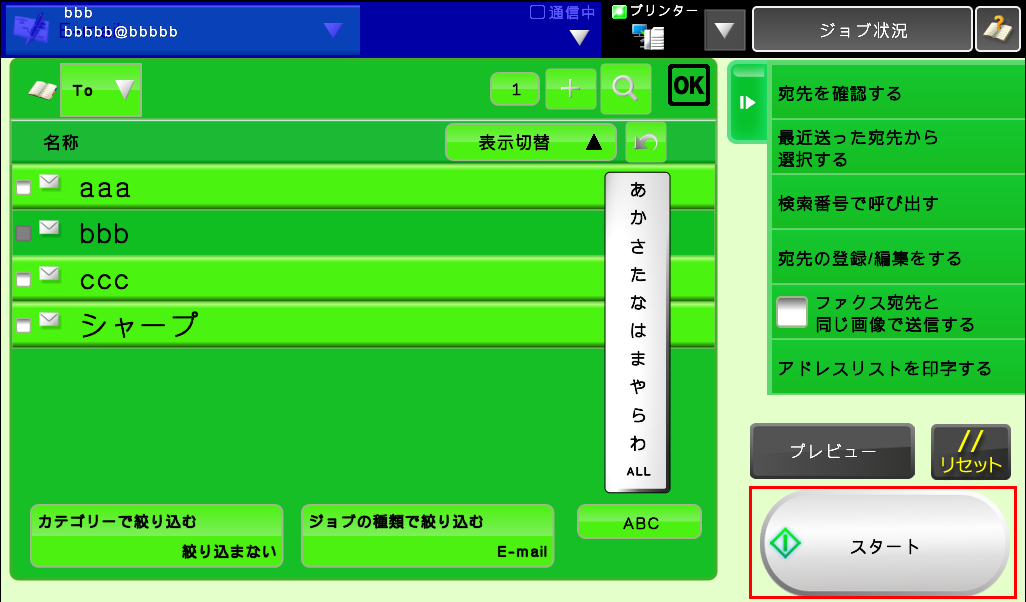The width and height of the screenshot is (1026, 602).
Task: Open the To recipient type dropdown
Action: 101,90
